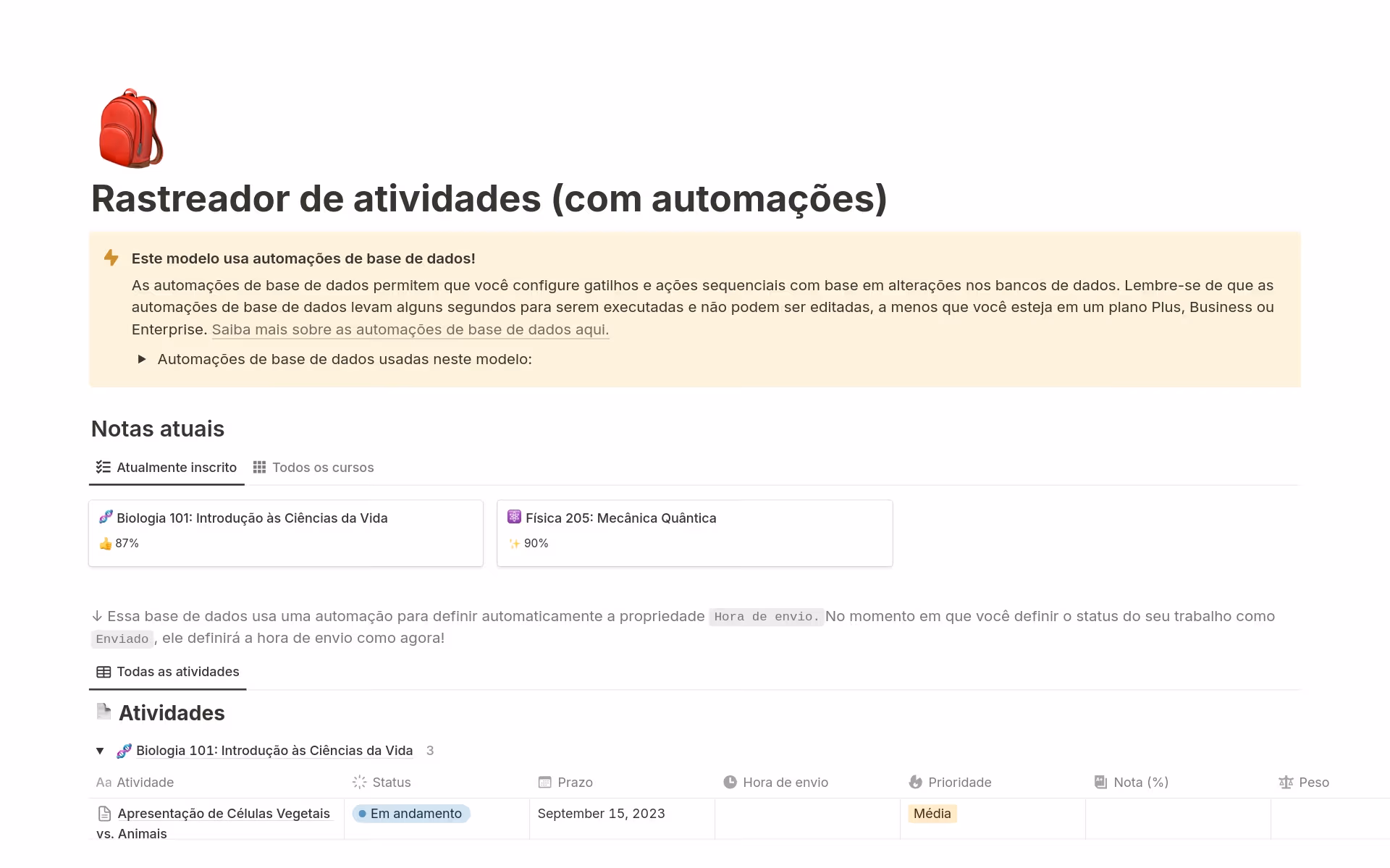Click the clock icon on Hora de envio column
The image size is (1390, 868).
(x=730, y=783)
